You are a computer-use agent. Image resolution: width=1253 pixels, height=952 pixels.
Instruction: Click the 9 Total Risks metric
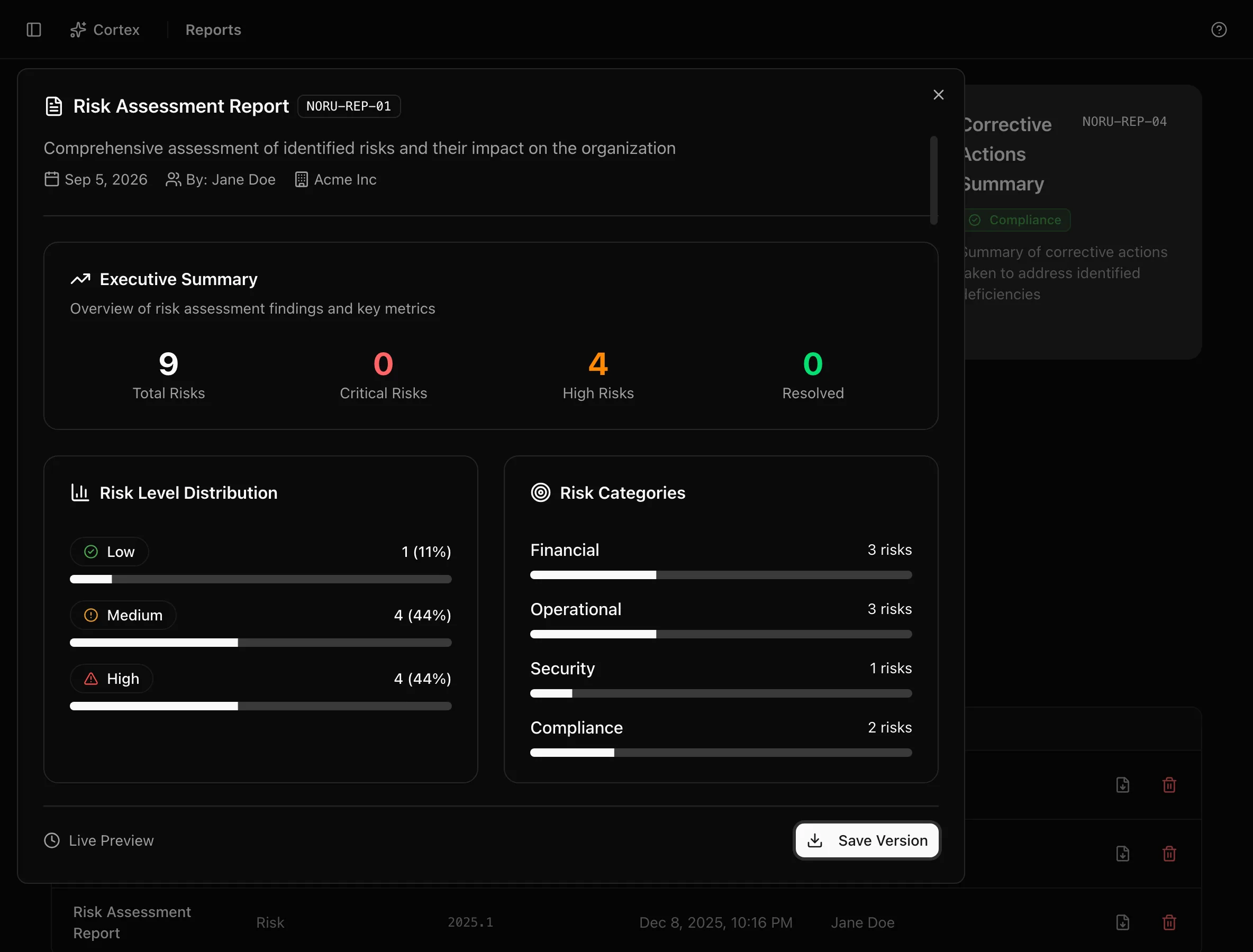[x=168, y=375]
